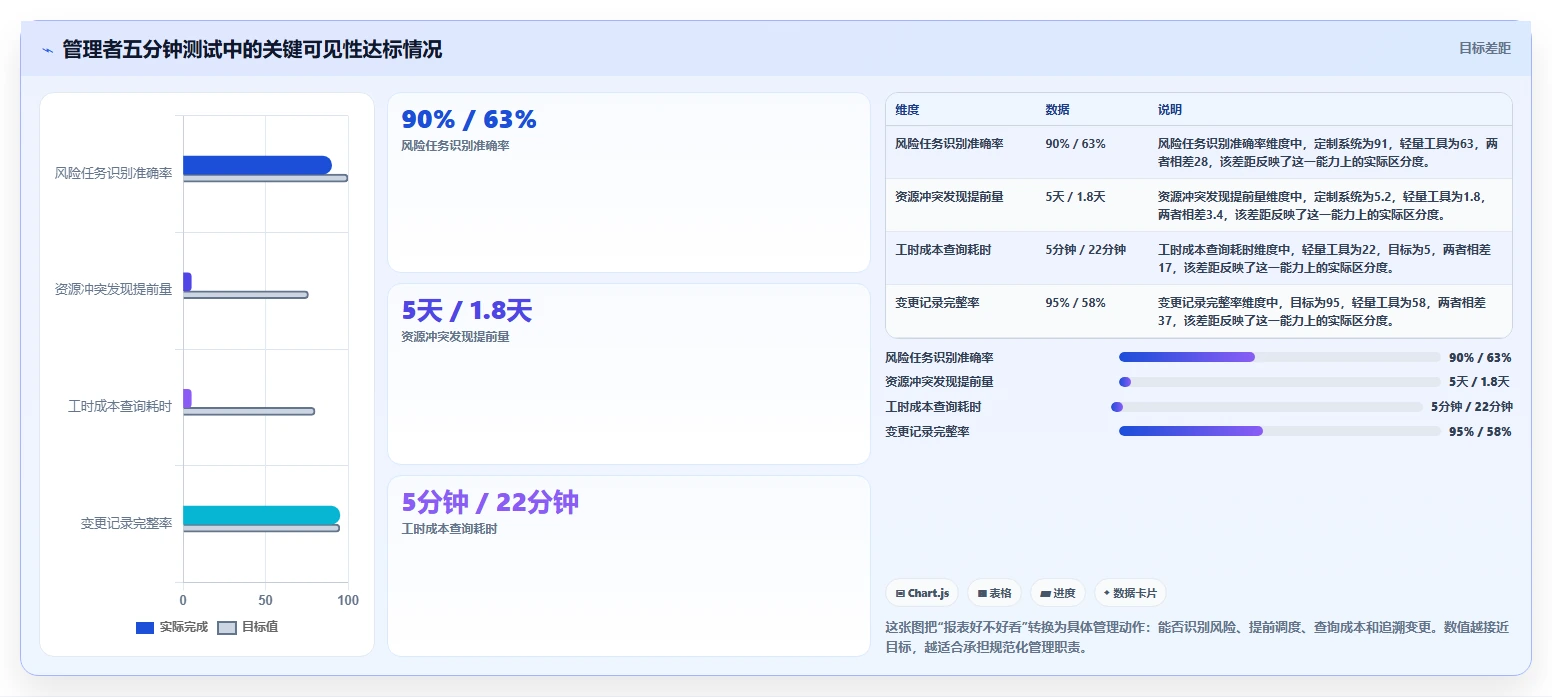
Task: Click the cyan 变更记录完整率 chart bar
Action: tap(261, 515)
